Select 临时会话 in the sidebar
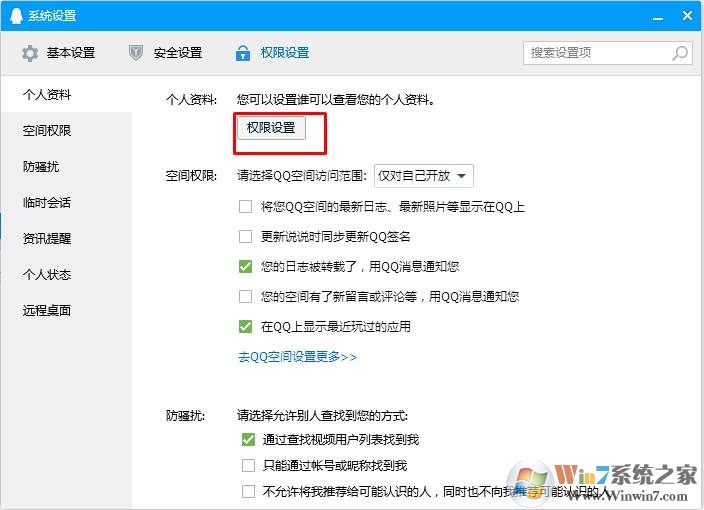704x510 pixels. [66, 202]
